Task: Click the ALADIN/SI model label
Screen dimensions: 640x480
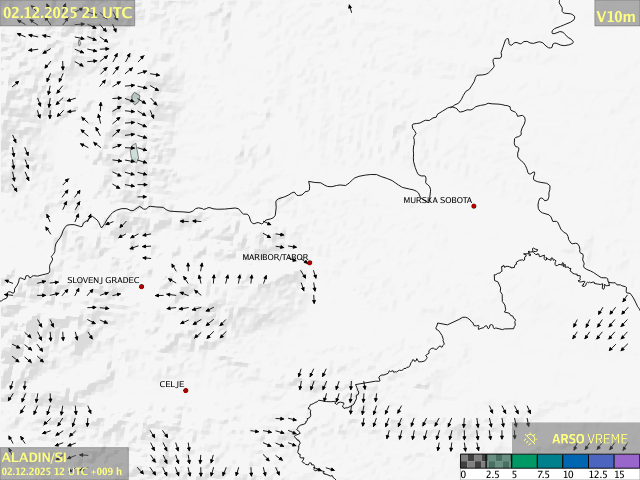Action: 34,457
